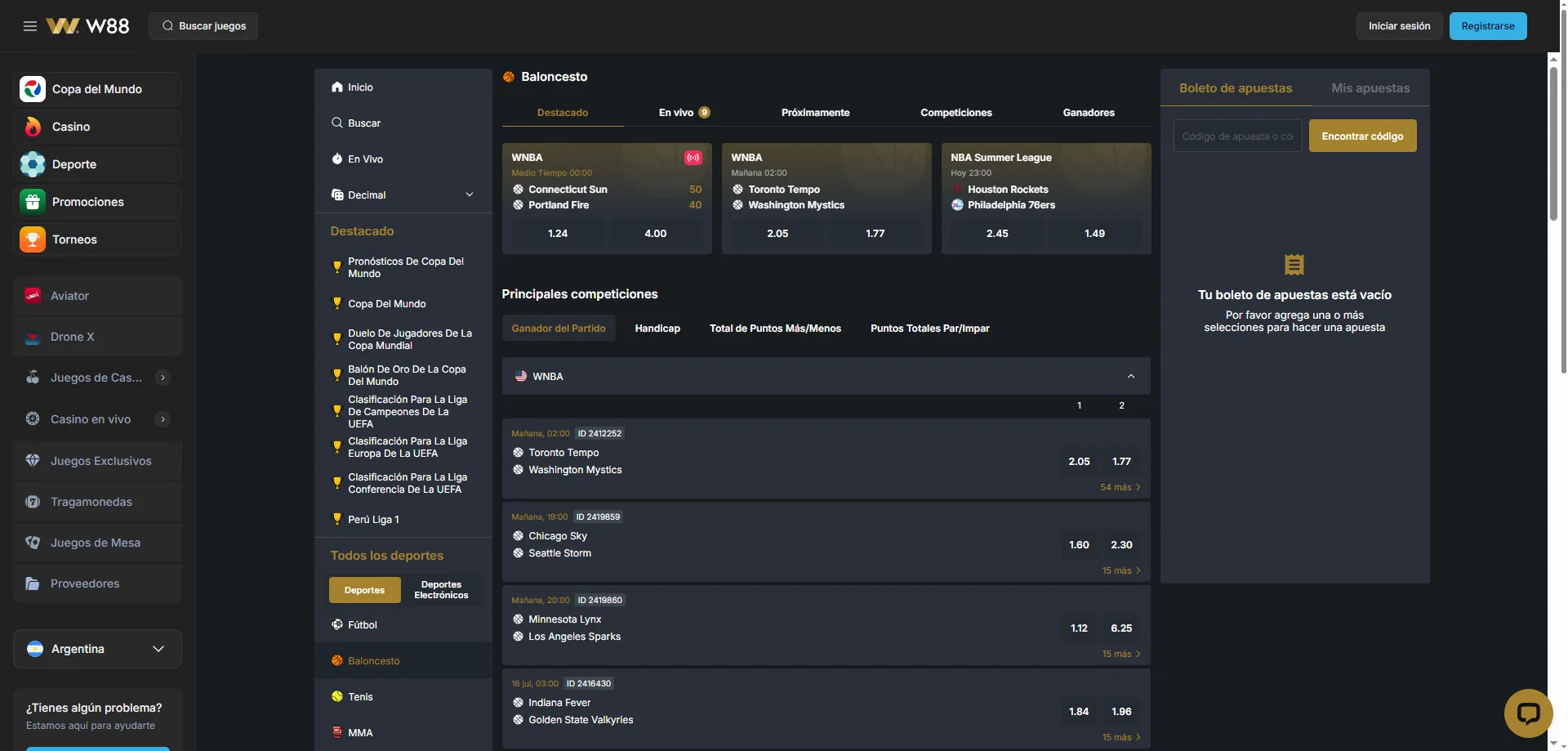Collapse the WNBA competition section
Image resolution: width=1568 pixels, height=751 pixels.
coord(1131,377)
